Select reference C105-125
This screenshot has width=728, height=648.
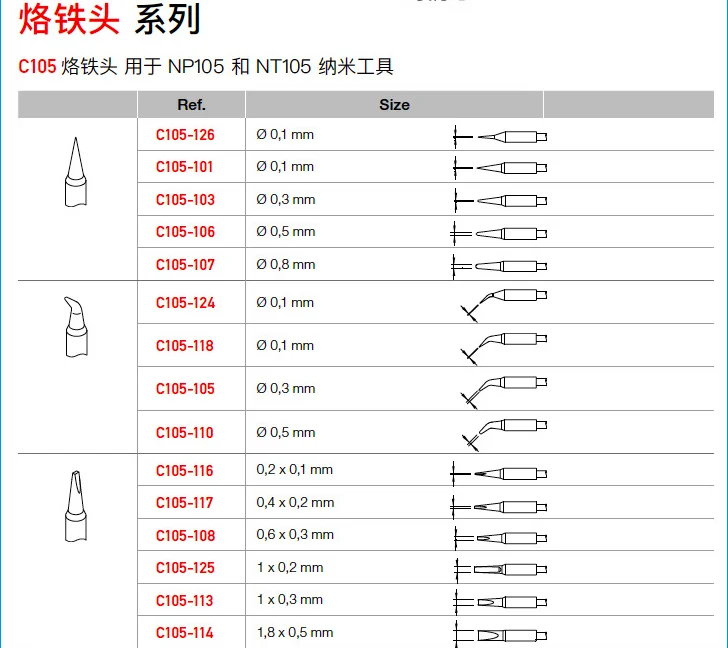click(185, 568)
